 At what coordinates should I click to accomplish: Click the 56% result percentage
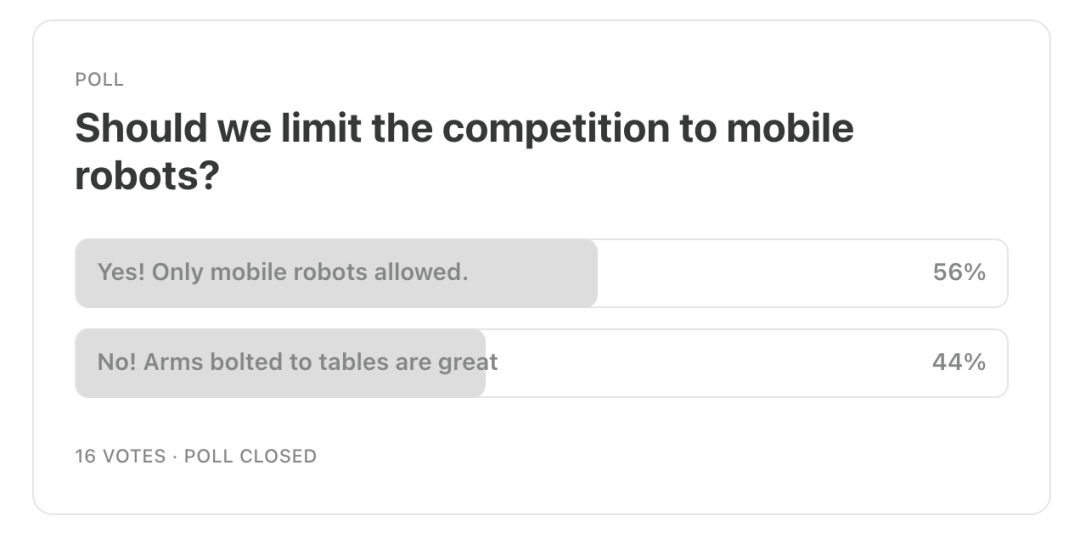(959, 272)
